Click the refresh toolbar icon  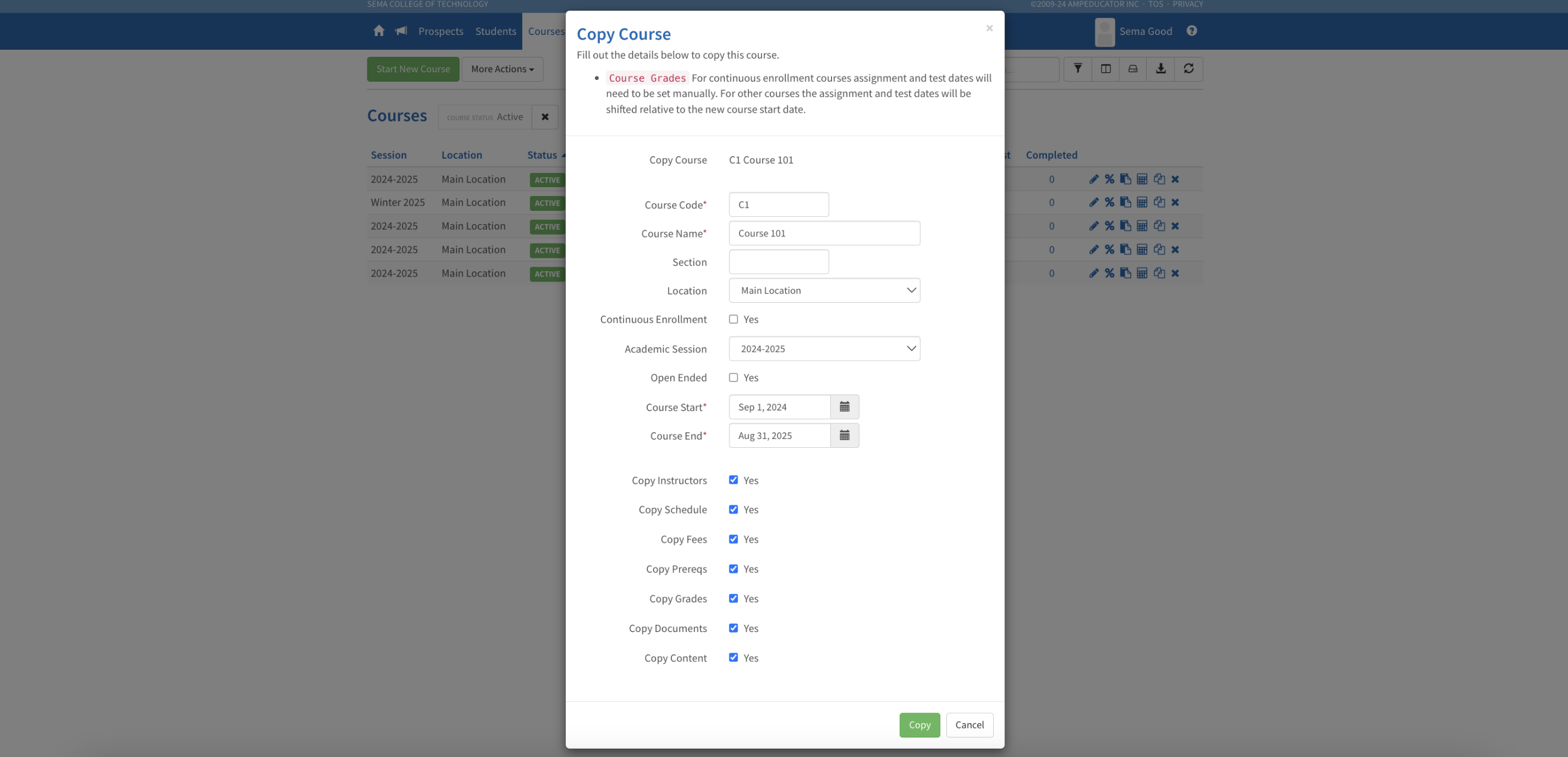pyautogui.click(x=1188, y=69)
